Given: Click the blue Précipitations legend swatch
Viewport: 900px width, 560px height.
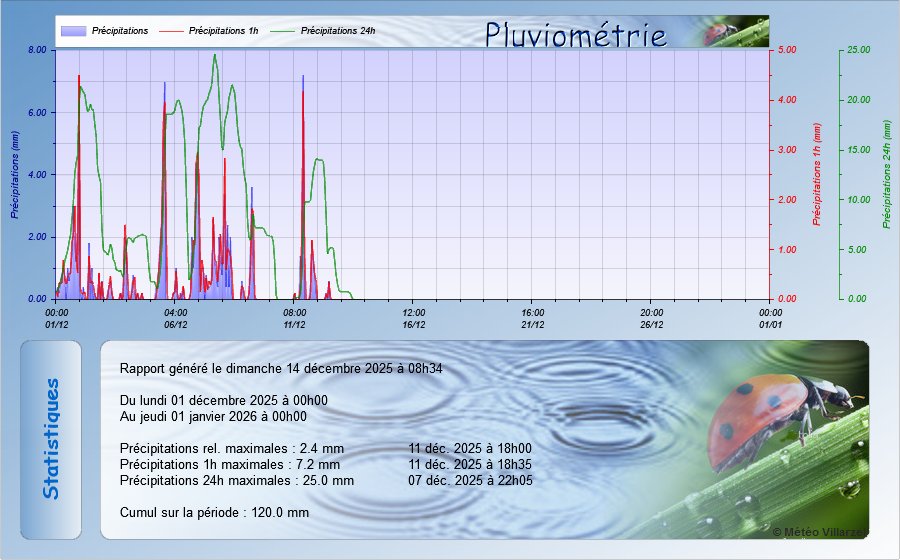Looking at the screenshot, I should coord(74,31).
